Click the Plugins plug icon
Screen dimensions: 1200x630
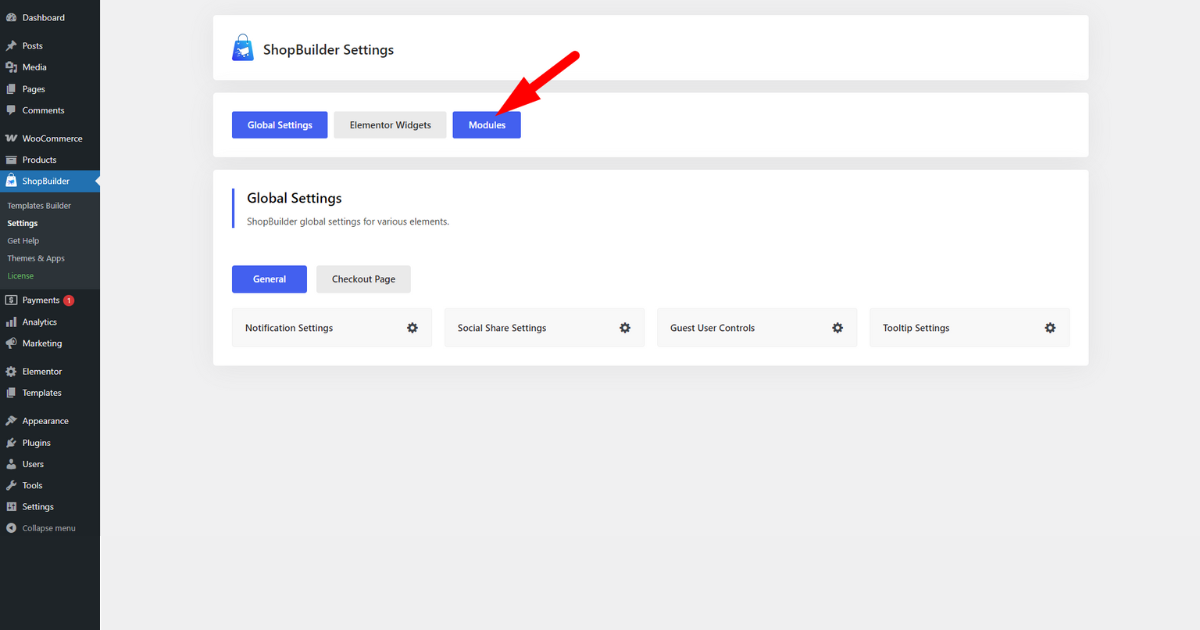pyautogui.click(x=11, y=443)
